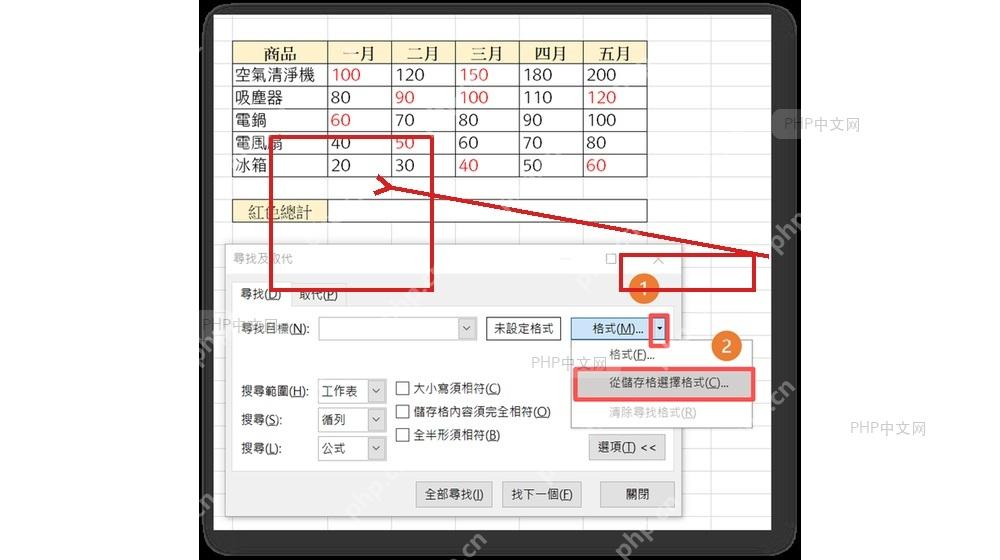Click the 關閉 button
Image resolution: width=1000 pixels, height=560 pixels.
click(x=637, y=494)
